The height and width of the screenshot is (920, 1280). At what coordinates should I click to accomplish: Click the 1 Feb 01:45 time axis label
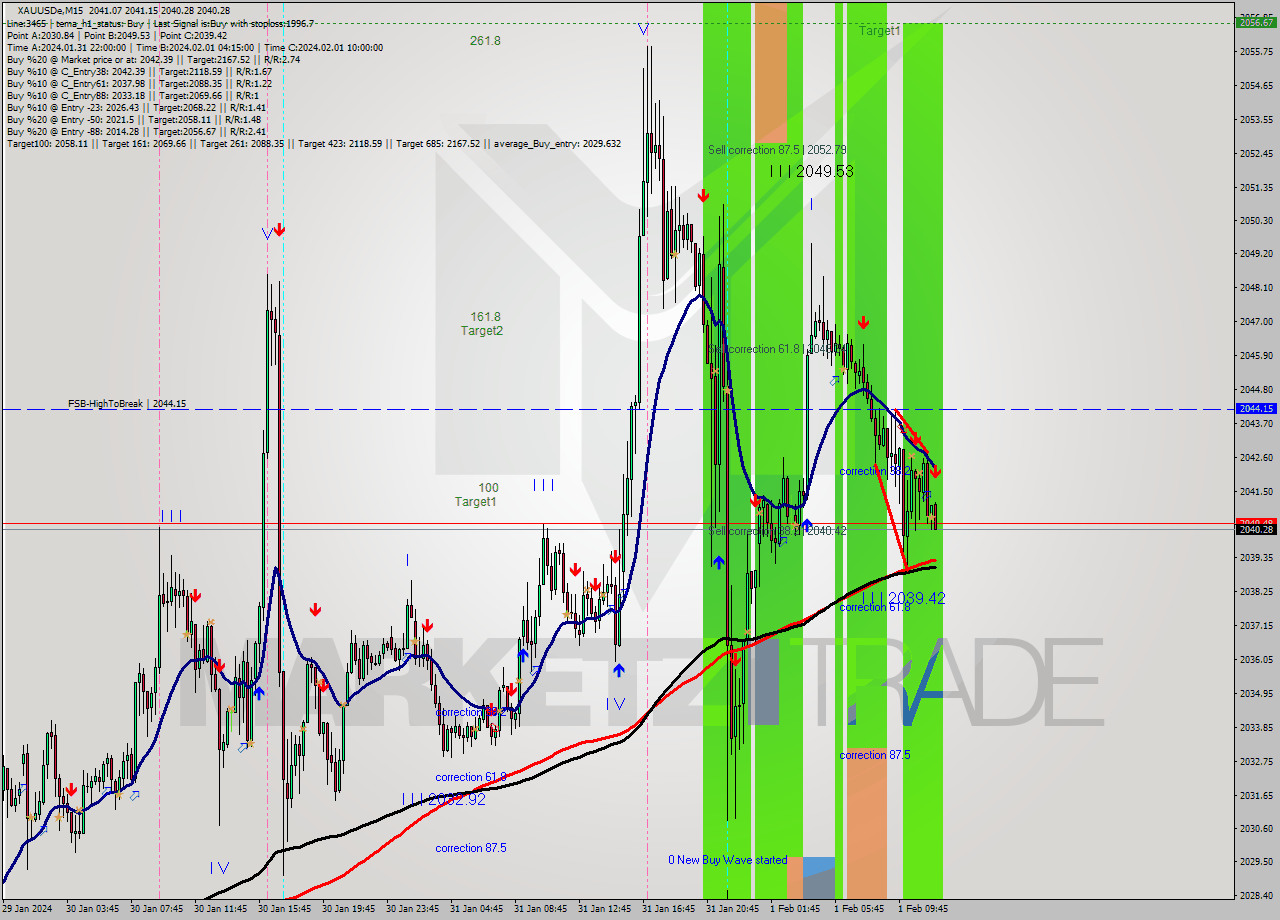[795, 909]
